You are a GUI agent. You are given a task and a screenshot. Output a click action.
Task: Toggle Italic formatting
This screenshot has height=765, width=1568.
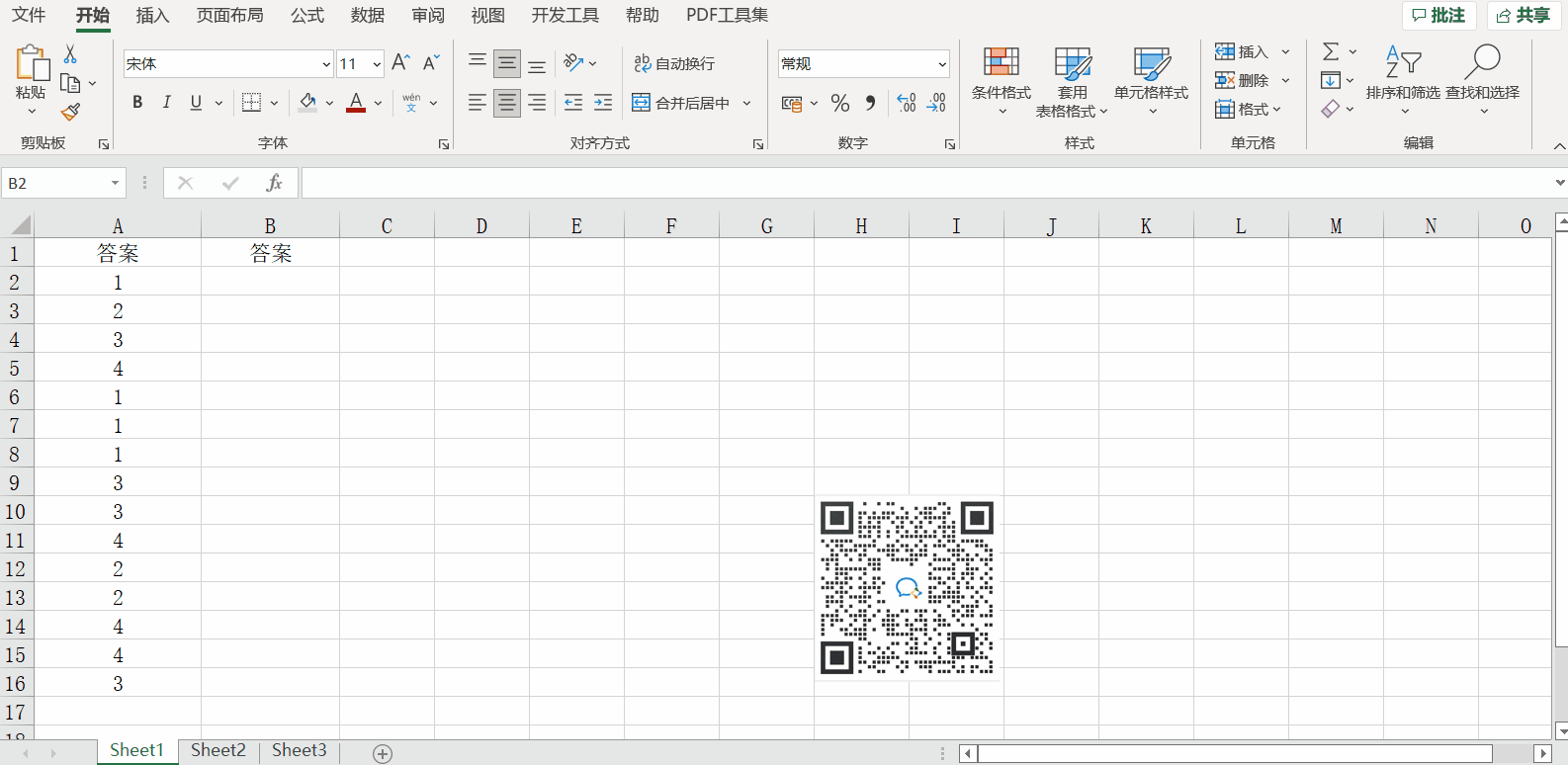coord(166,103)
